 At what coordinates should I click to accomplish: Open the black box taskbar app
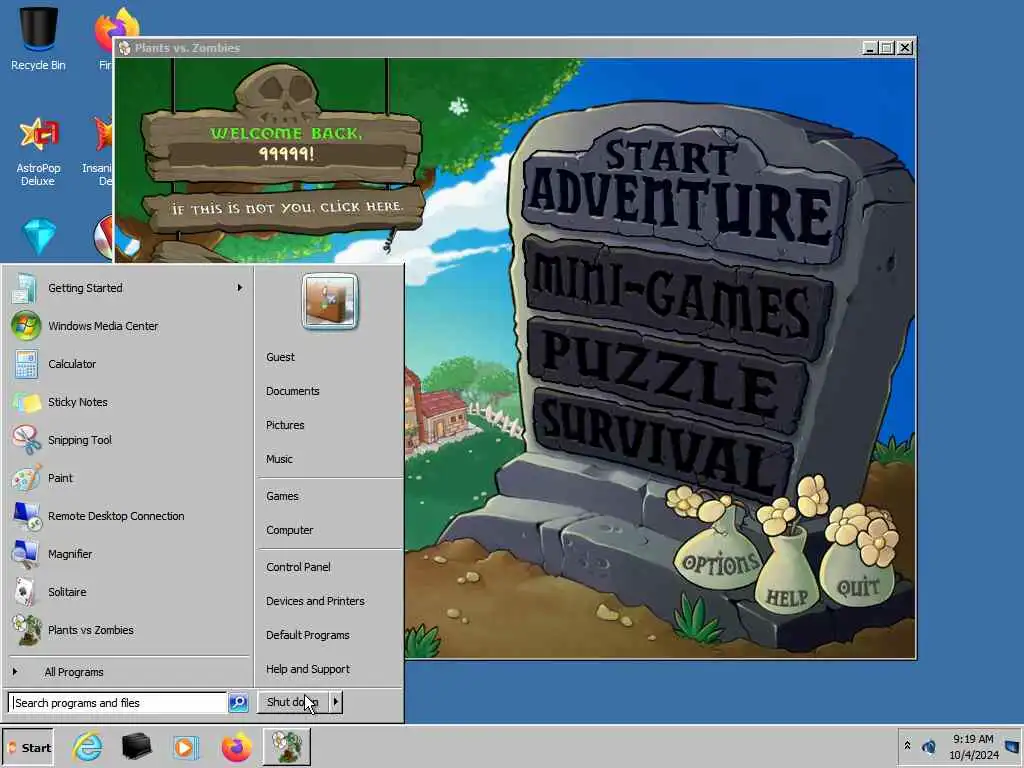136,747
